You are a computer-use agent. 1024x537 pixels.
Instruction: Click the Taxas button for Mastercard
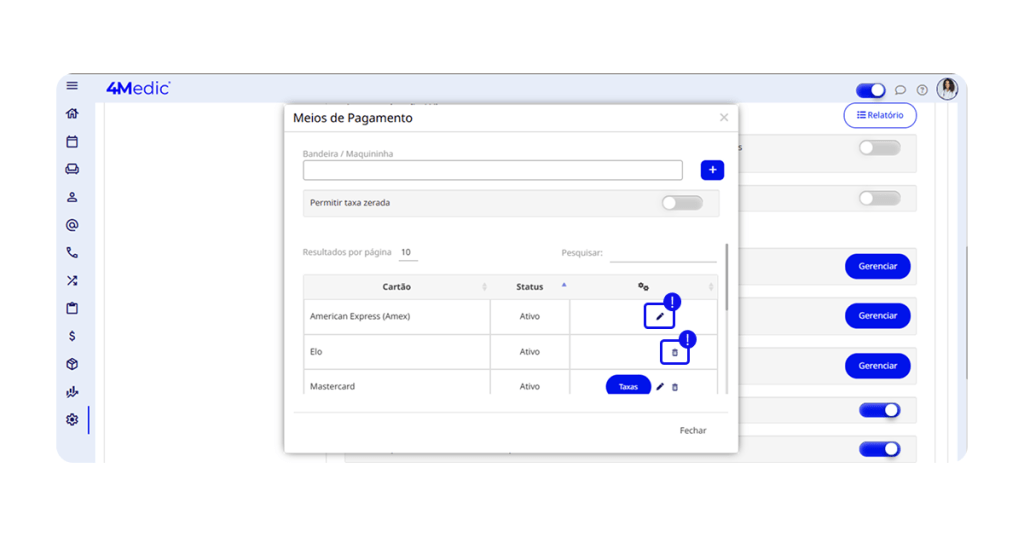click(628, 386)
